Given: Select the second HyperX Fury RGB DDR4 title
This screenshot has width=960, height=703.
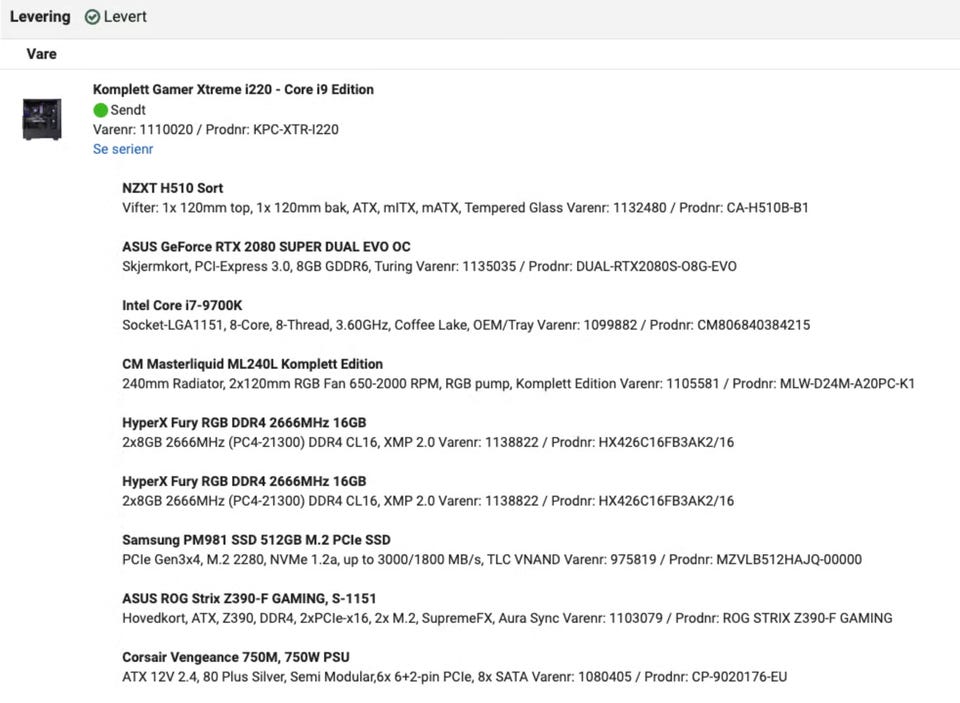Looking at the screenshot, I should (244, 481).
